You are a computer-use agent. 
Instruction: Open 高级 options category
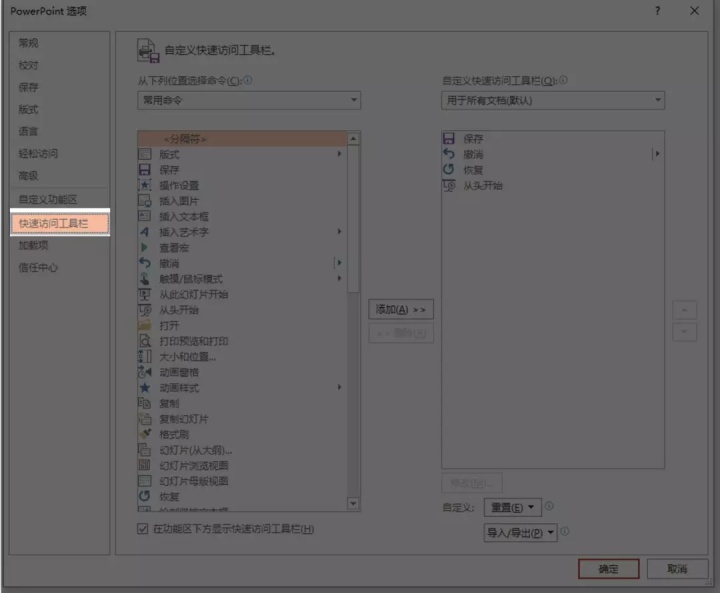[28, 175]
